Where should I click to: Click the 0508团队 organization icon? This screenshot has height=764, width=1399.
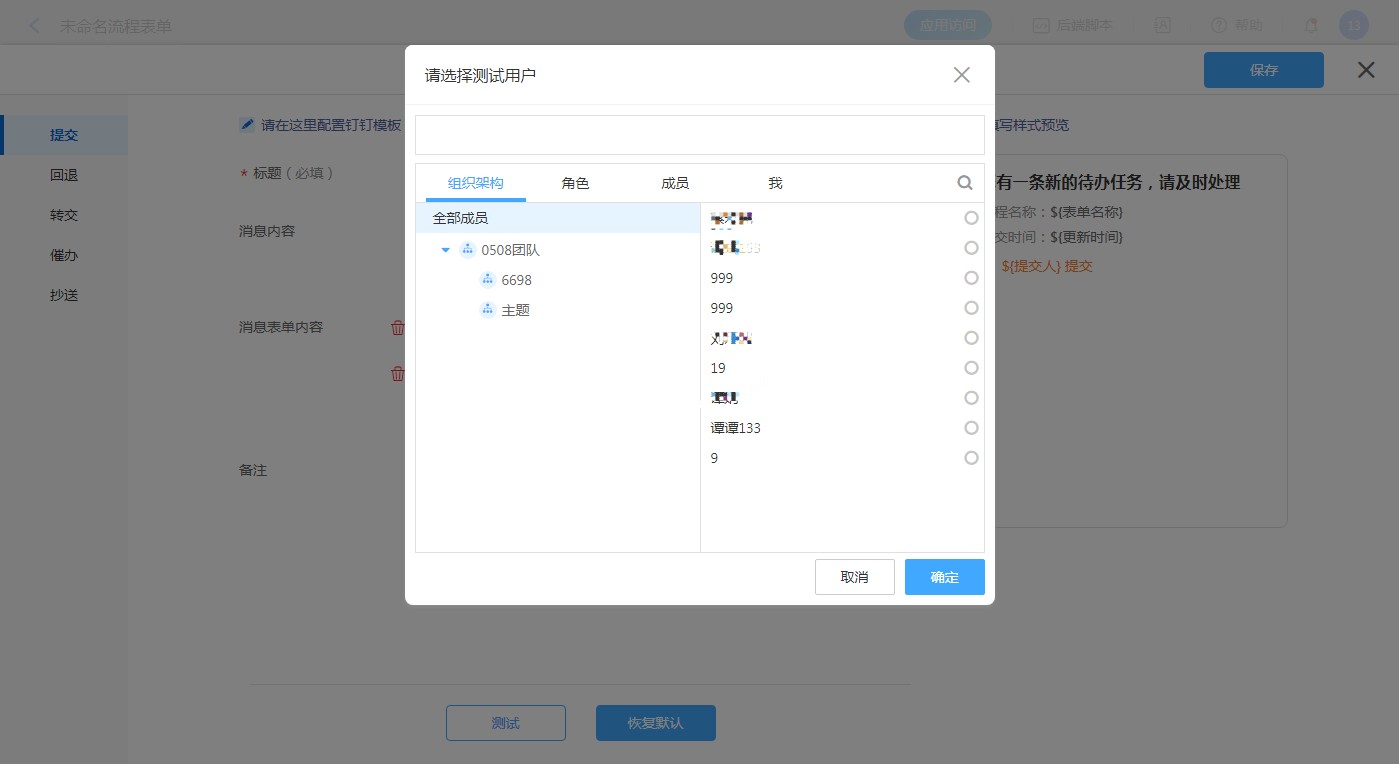467,250
